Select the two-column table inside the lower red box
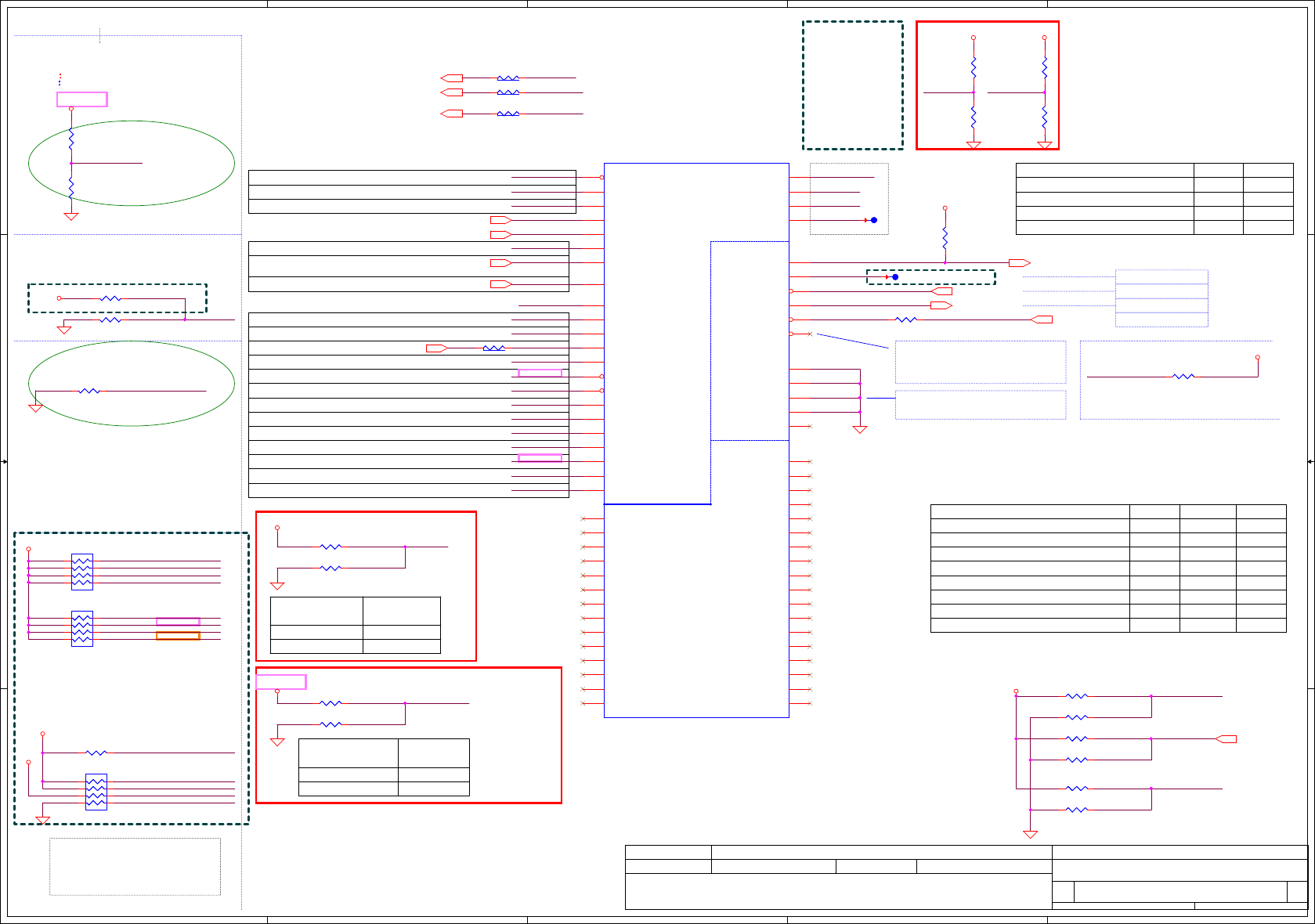 (x=384, y=767)
